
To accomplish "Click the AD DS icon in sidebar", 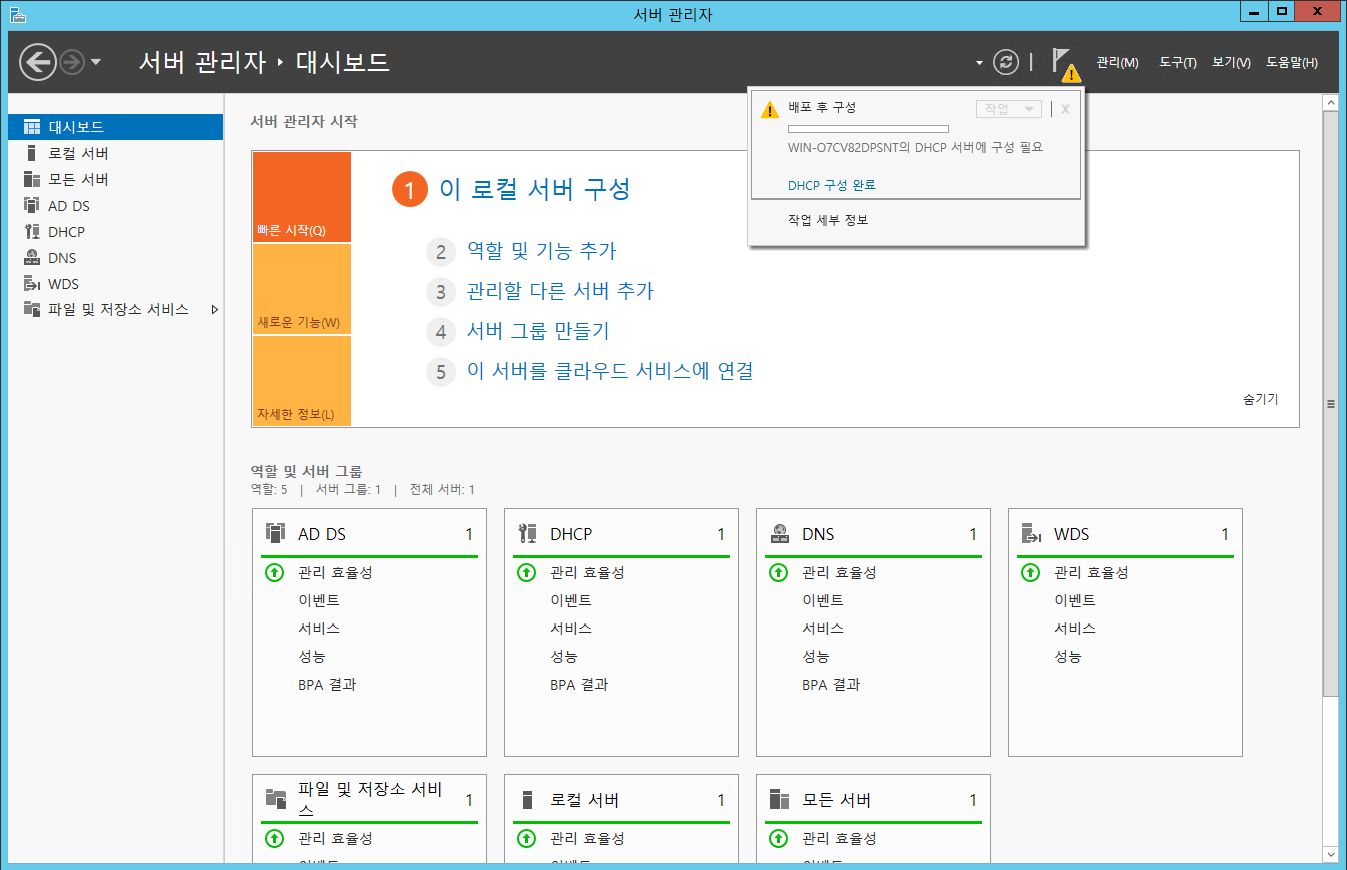I will tap(32, 205).
